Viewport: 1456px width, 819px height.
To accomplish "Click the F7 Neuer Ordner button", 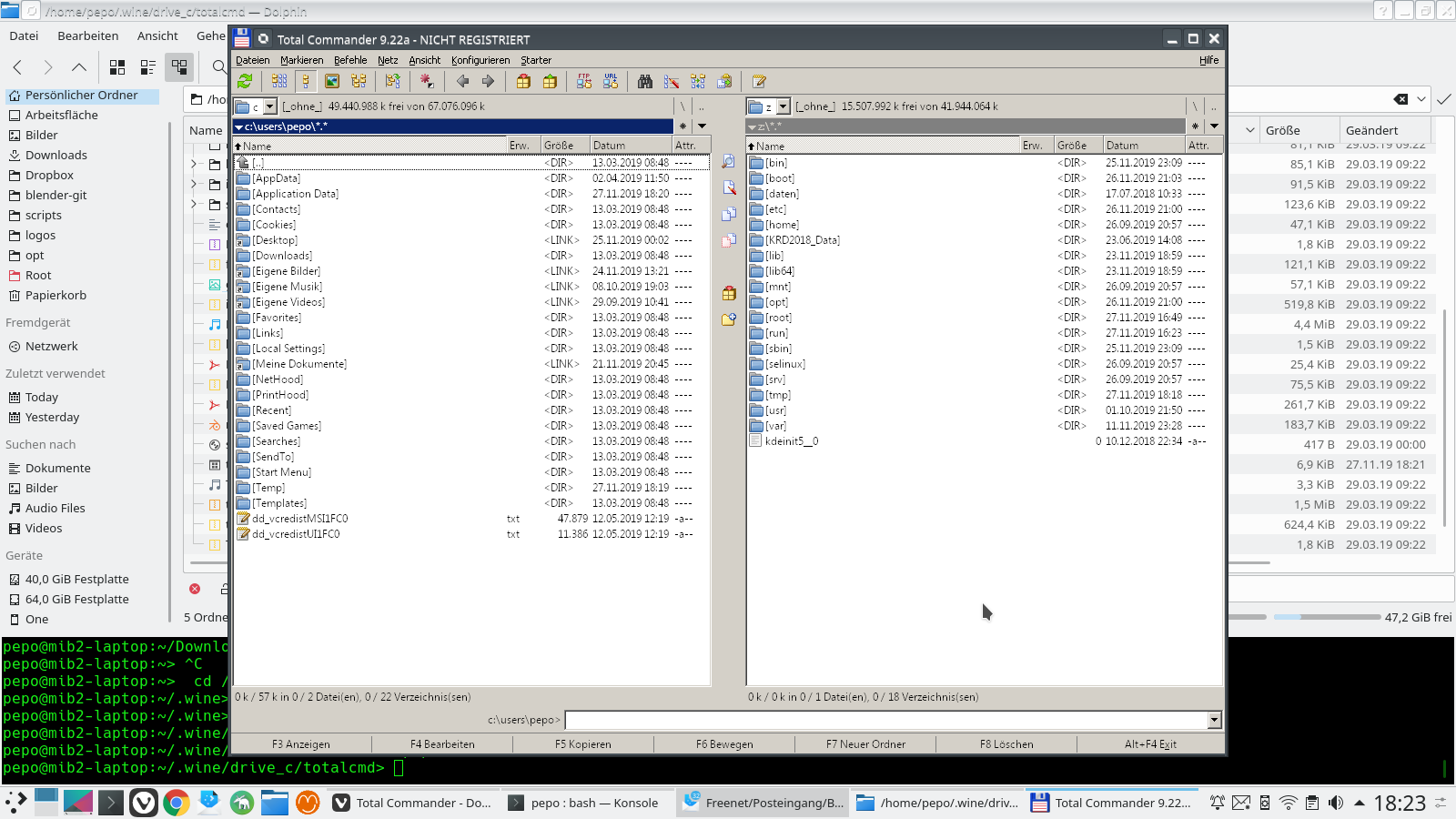I will pos(865,743).
